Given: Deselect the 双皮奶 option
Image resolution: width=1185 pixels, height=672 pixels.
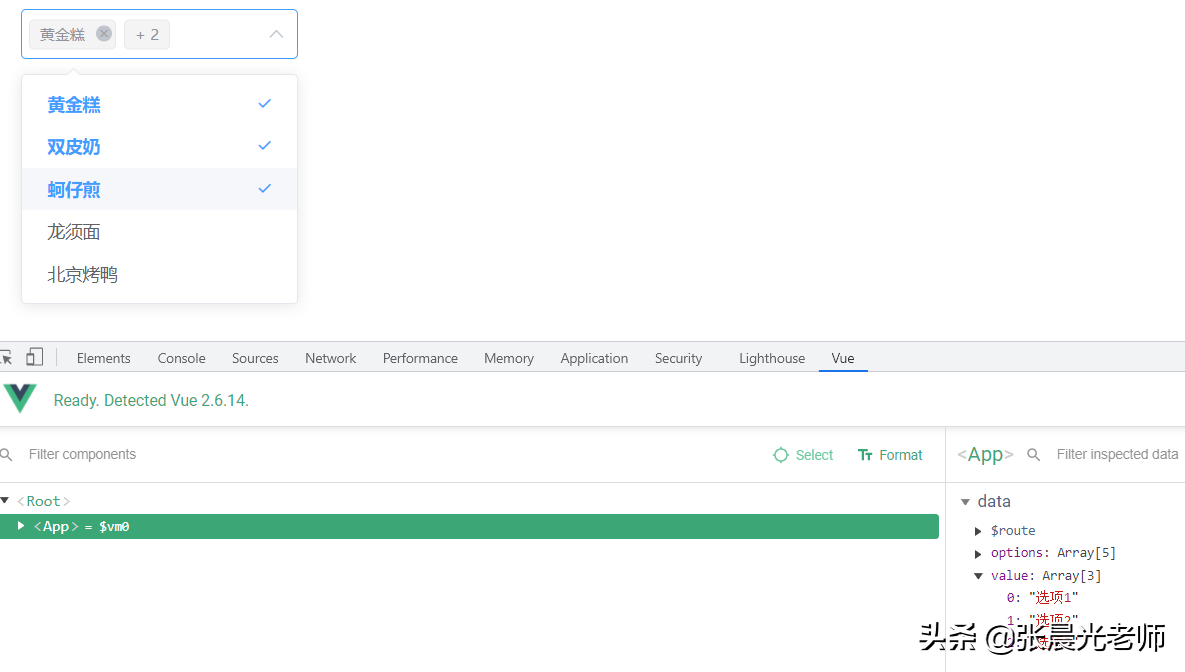Looking at the screenshot, I should click(159, 147).
